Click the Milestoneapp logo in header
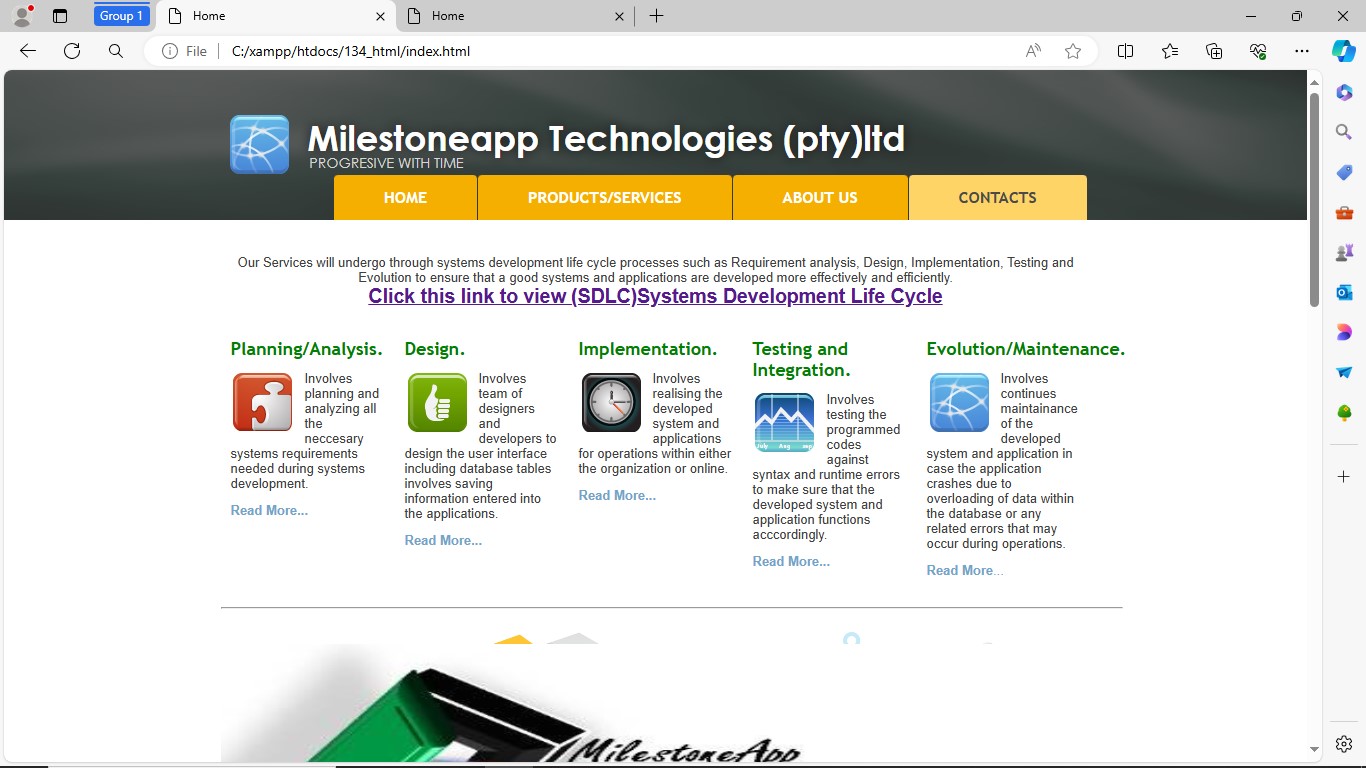This screenshot has height=768, width=1366. point(259,145)
